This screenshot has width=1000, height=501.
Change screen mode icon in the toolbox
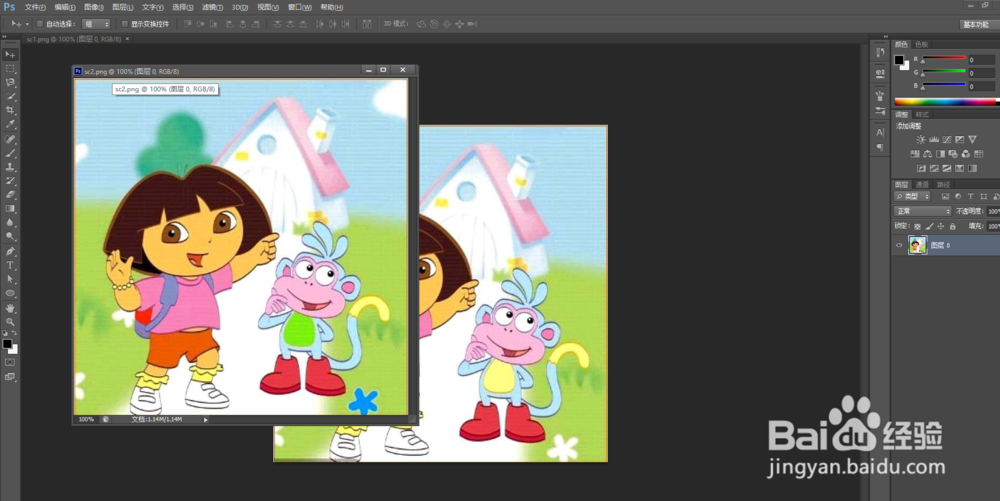point(10,377)
